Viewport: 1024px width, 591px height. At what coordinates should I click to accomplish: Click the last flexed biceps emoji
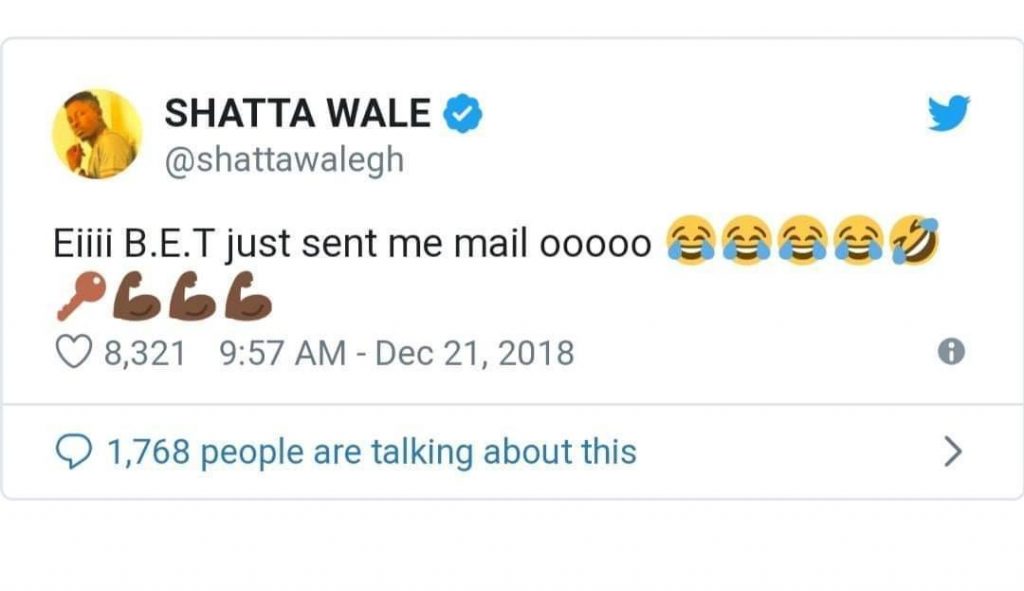click(248, 296)
